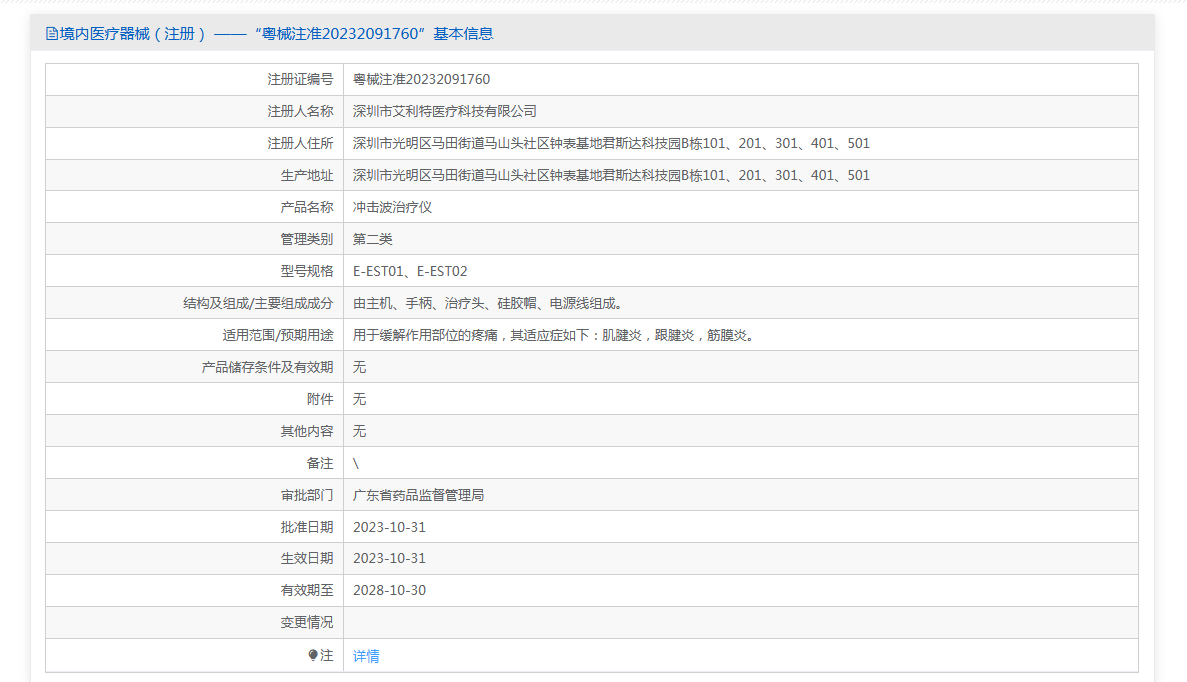1187x682 pixels.
Task: Click the 注册证编号 label
Action: coord(300,79)
